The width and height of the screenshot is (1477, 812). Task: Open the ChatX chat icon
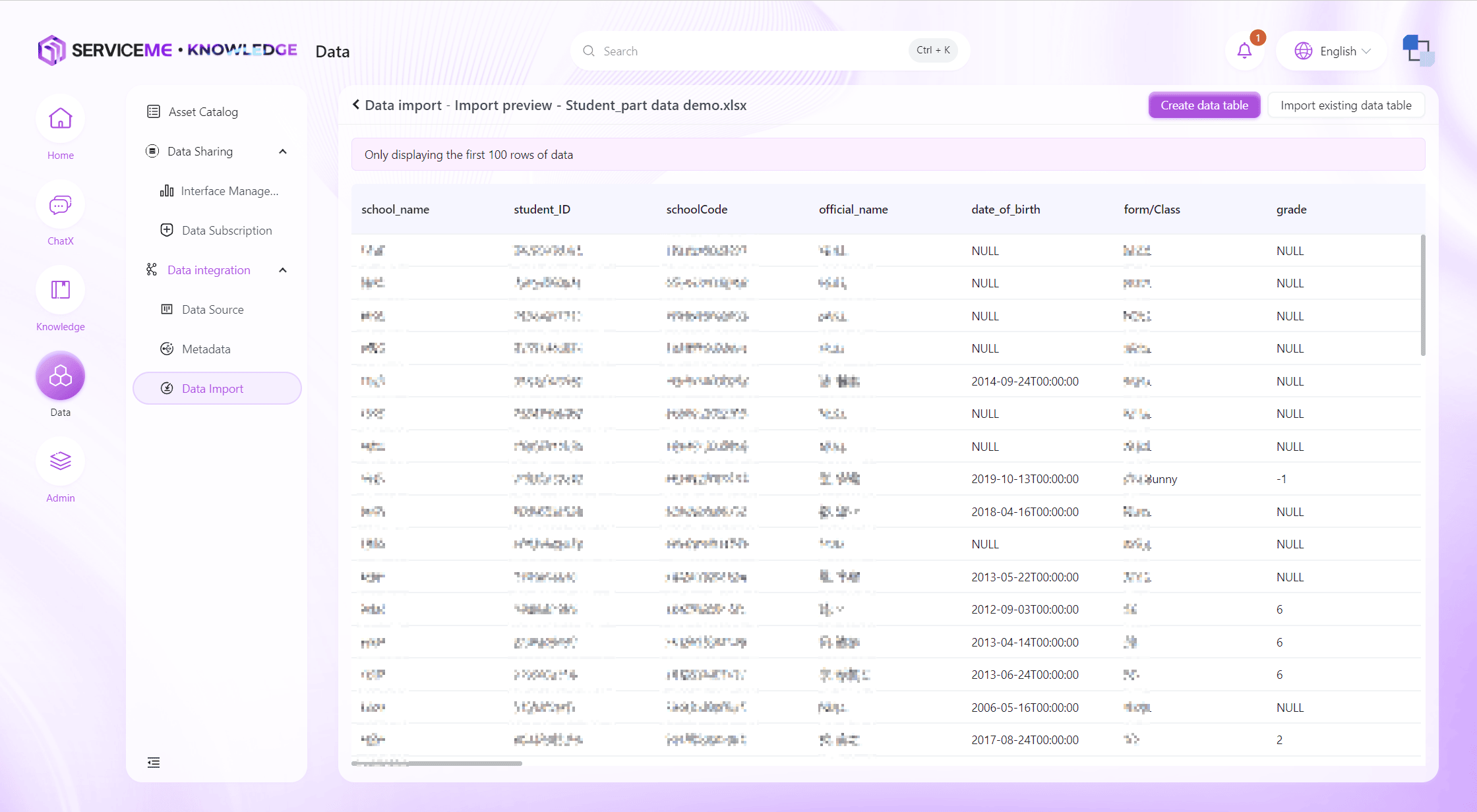[x=60, y=205]
